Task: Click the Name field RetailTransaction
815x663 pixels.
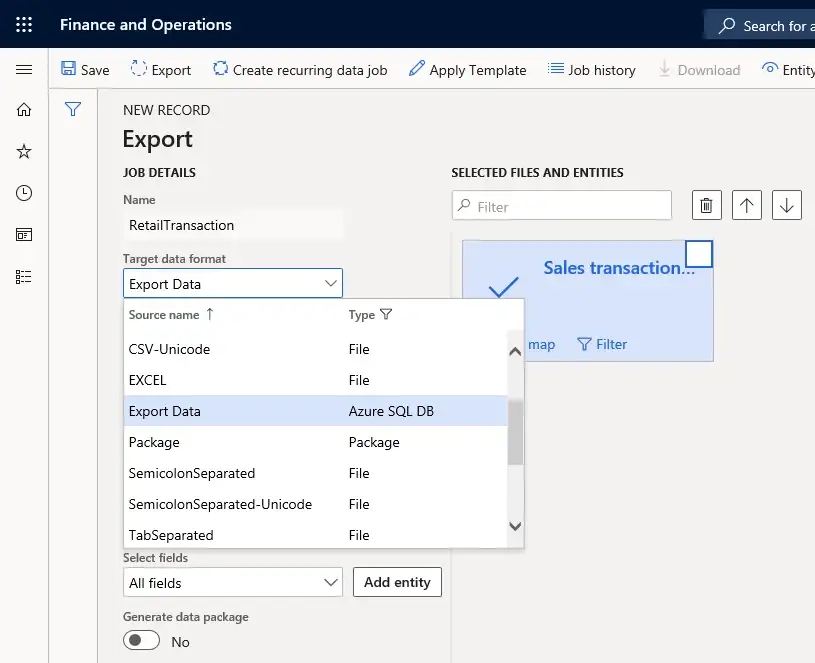Action: pos(233,225)
